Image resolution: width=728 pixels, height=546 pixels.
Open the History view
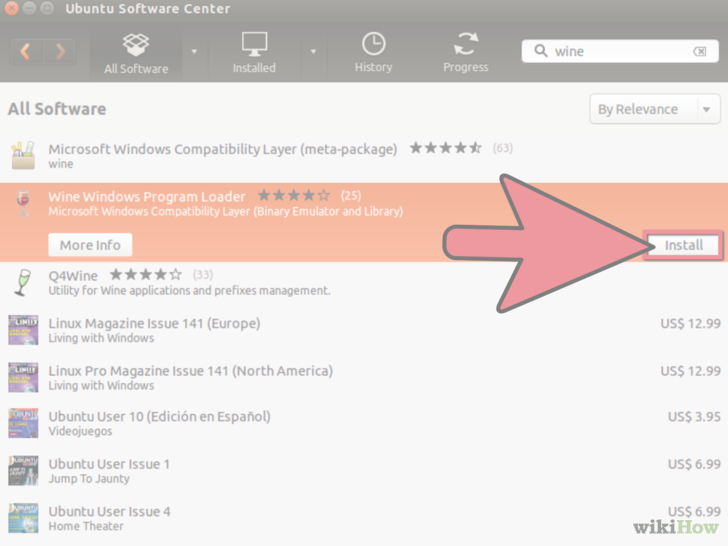click(x=373, y=53)
